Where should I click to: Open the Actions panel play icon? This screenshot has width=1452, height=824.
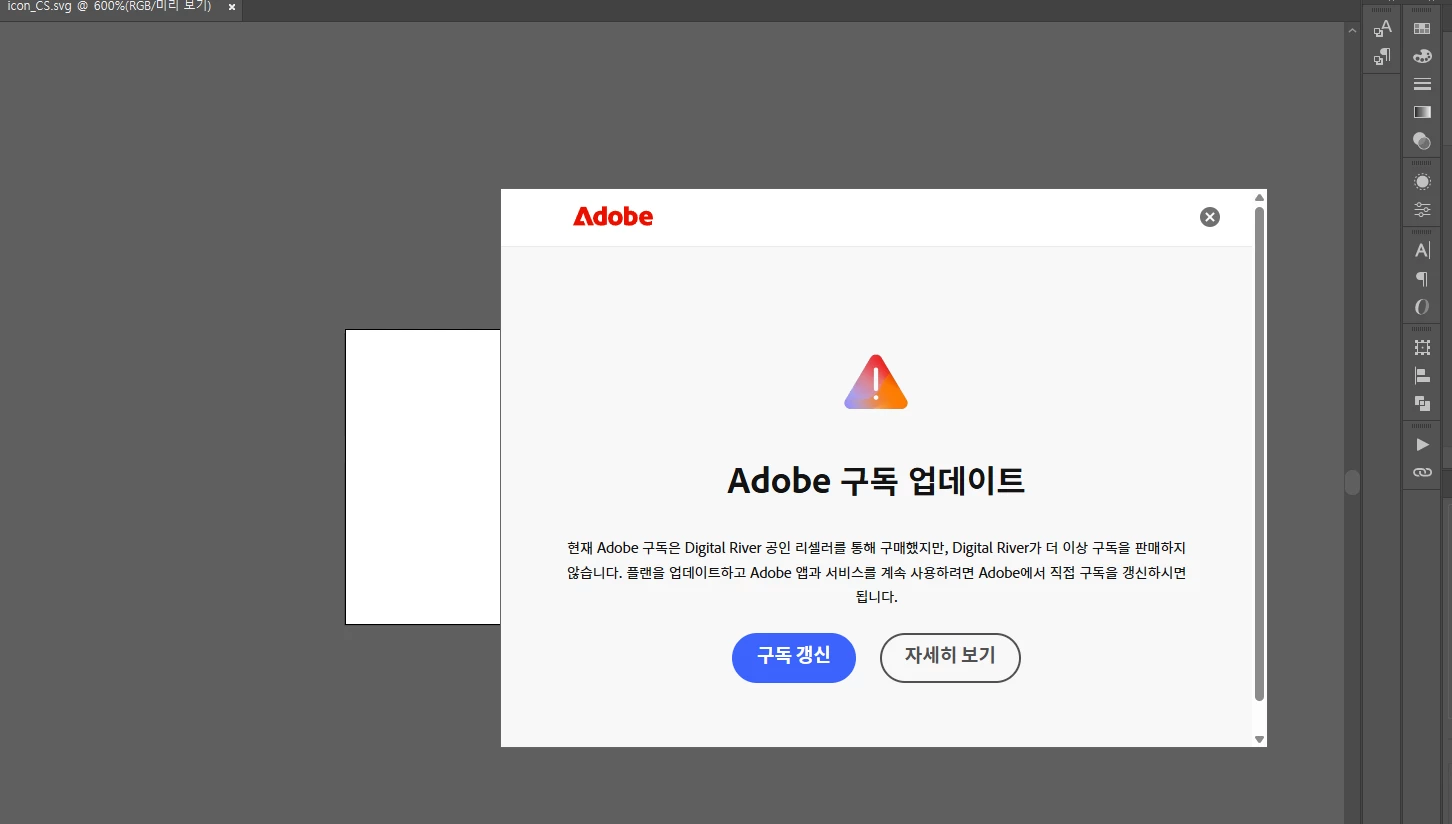click(x=1421, y=444)
